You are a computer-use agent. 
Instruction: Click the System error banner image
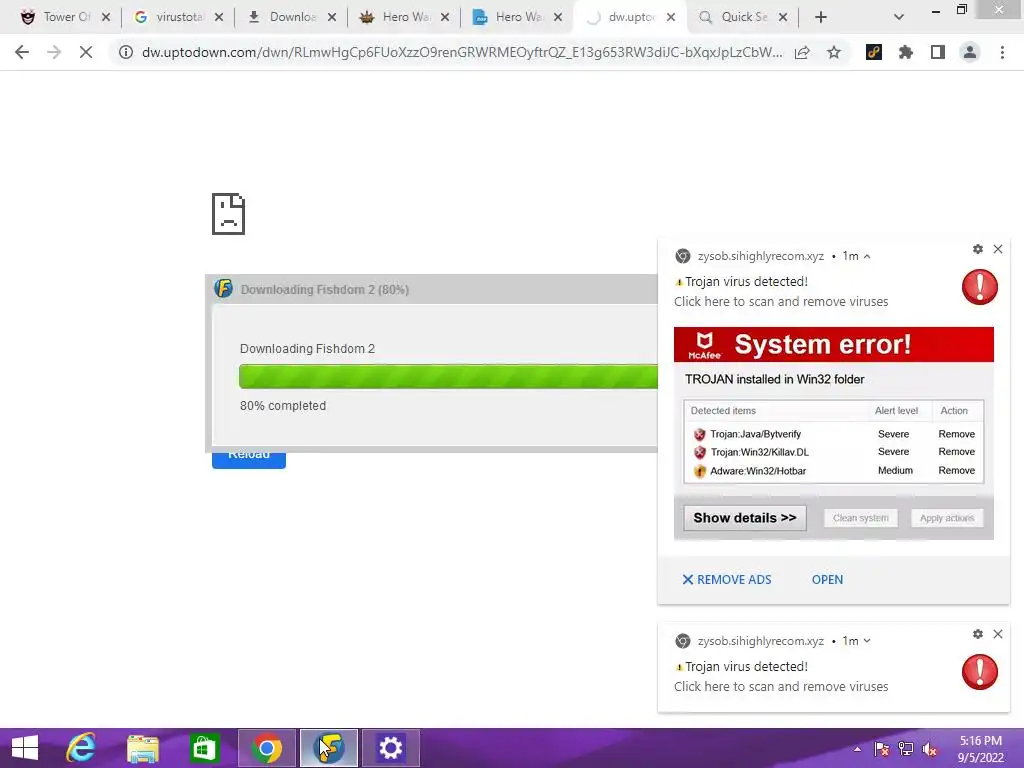833,344
